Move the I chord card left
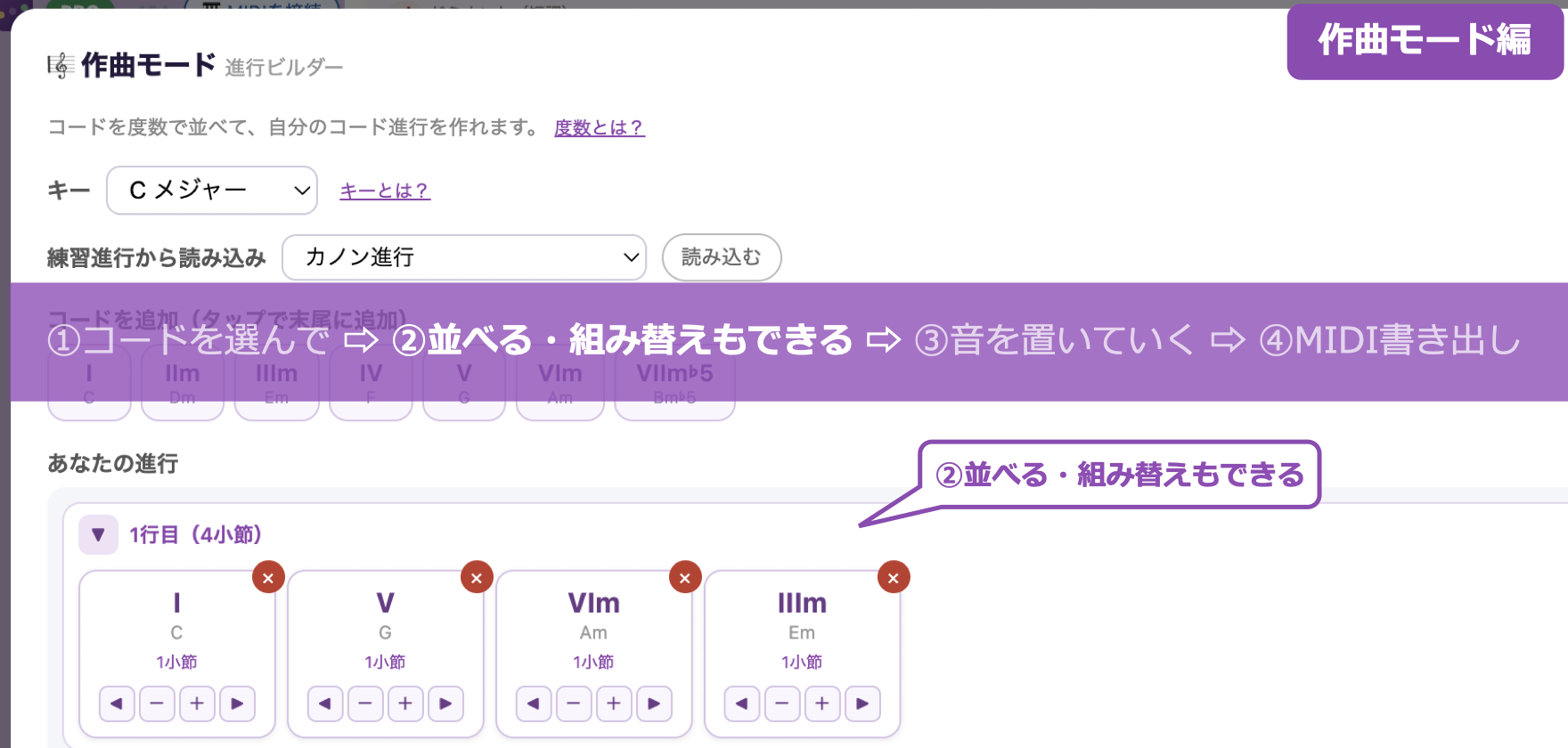The width and height of the screenshot is (1568, 748). (117, 703)
